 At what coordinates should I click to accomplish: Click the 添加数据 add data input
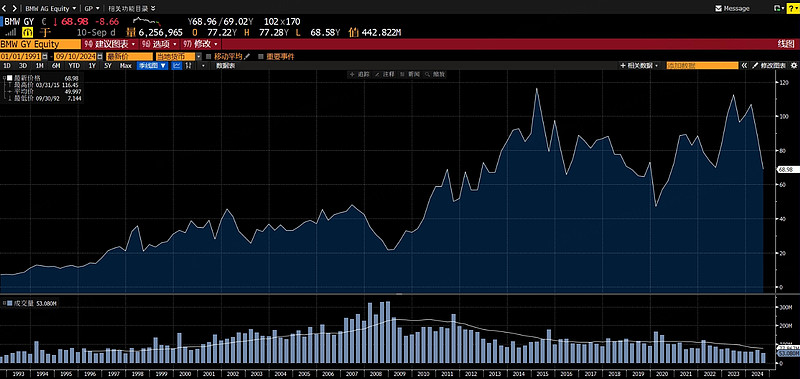click(x=702, y=65)
